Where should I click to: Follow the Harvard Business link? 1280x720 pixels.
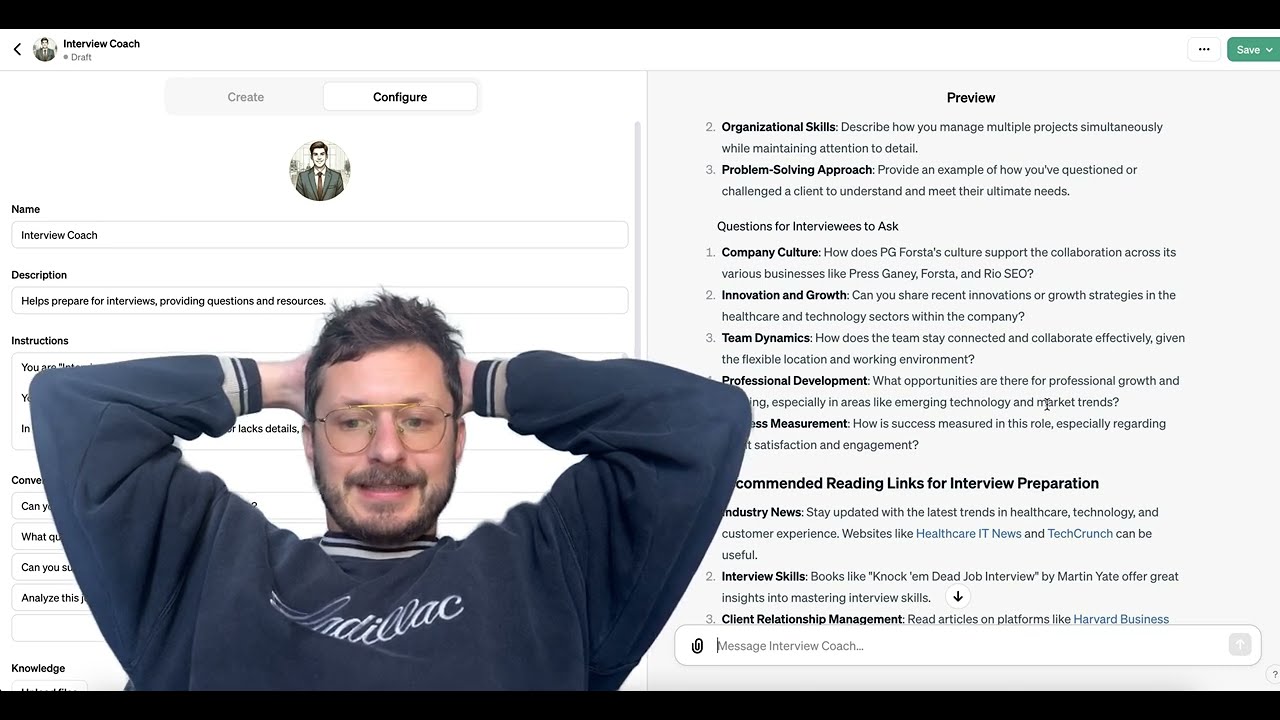[x=1121, y=619]
